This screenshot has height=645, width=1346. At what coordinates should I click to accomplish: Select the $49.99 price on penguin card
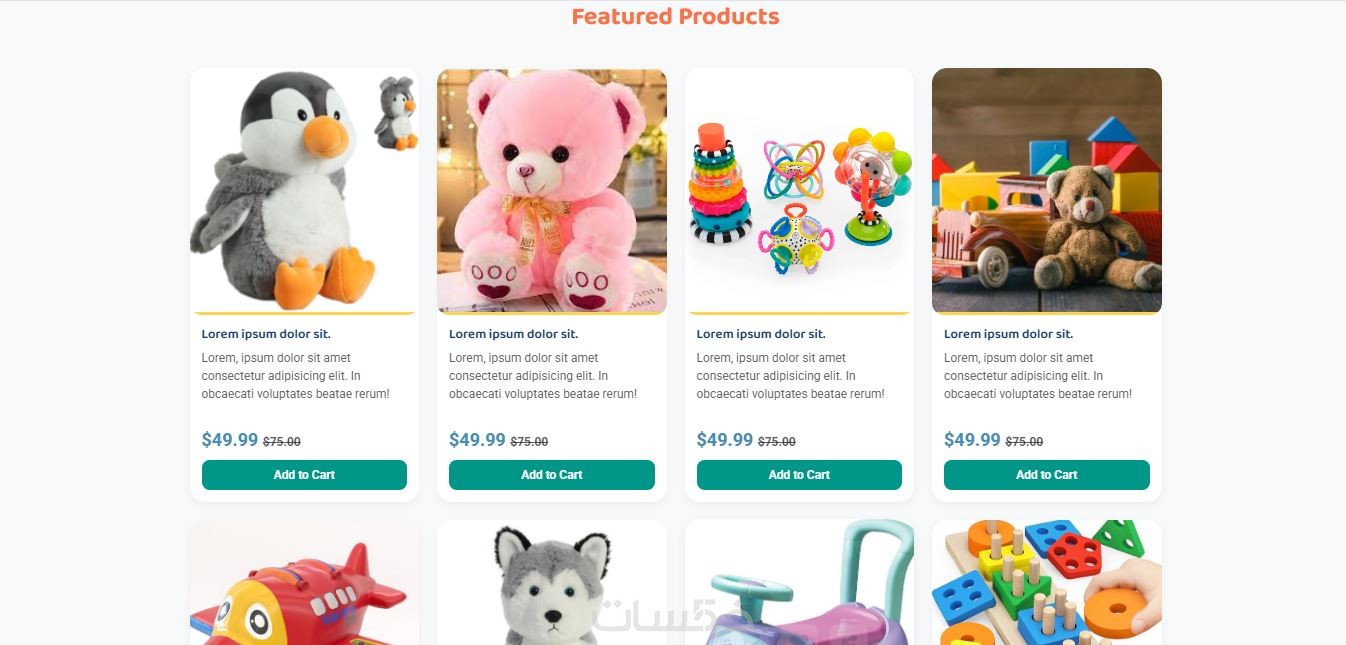pyautogui.click(x=230, y=440)
